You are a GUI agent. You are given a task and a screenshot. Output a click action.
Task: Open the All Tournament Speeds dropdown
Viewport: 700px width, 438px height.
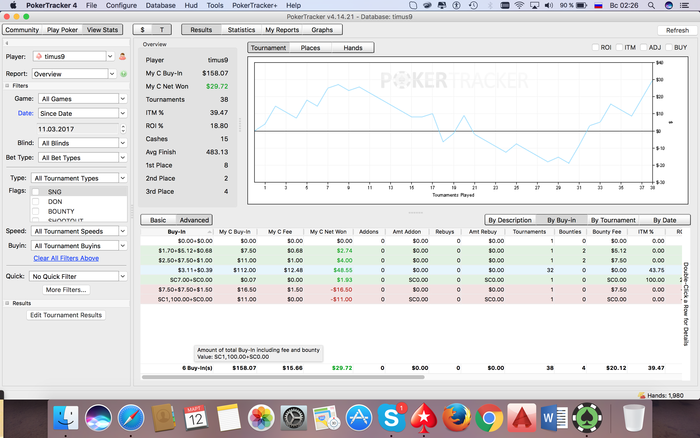click(x=79, y=231)
